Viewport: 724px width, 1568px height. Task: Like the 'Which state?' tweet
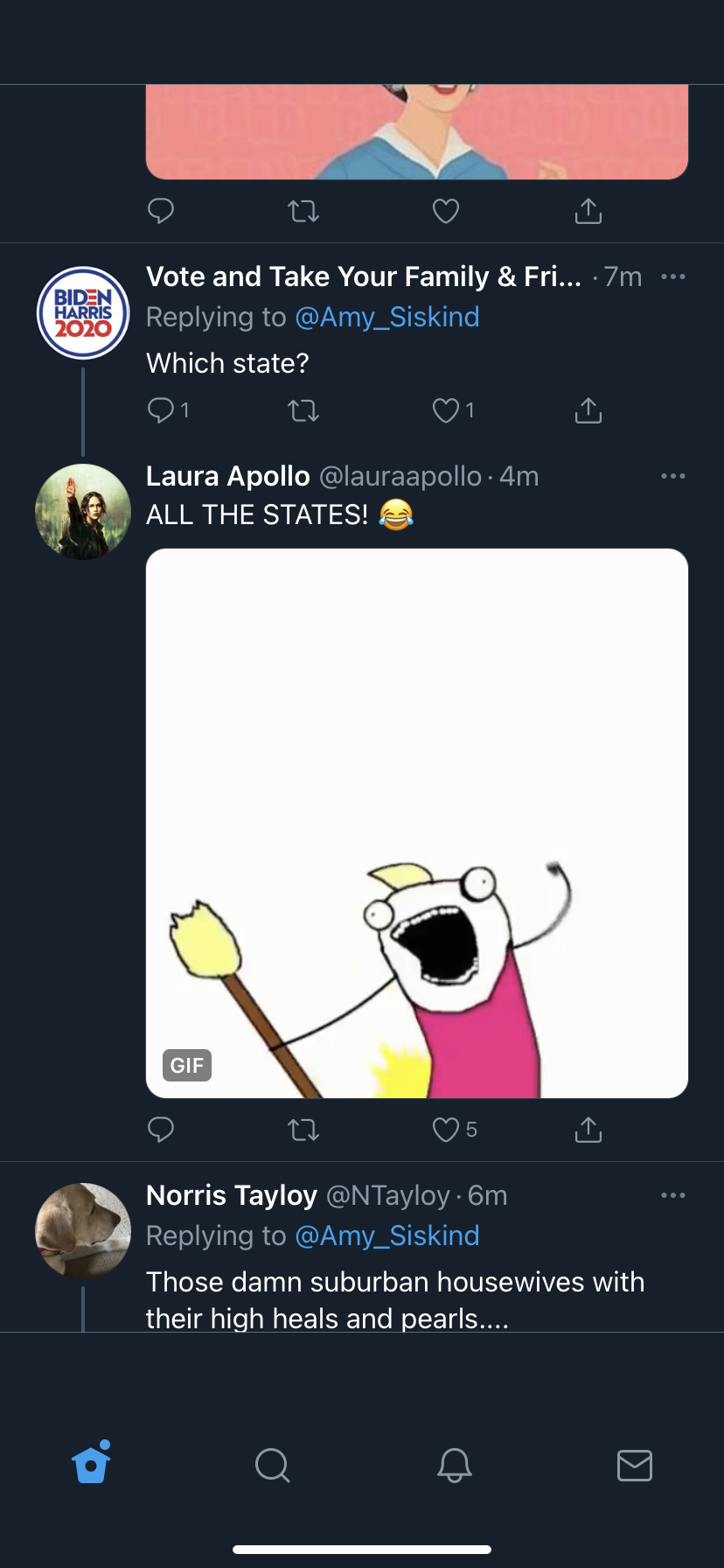click(x=446, y=410)
